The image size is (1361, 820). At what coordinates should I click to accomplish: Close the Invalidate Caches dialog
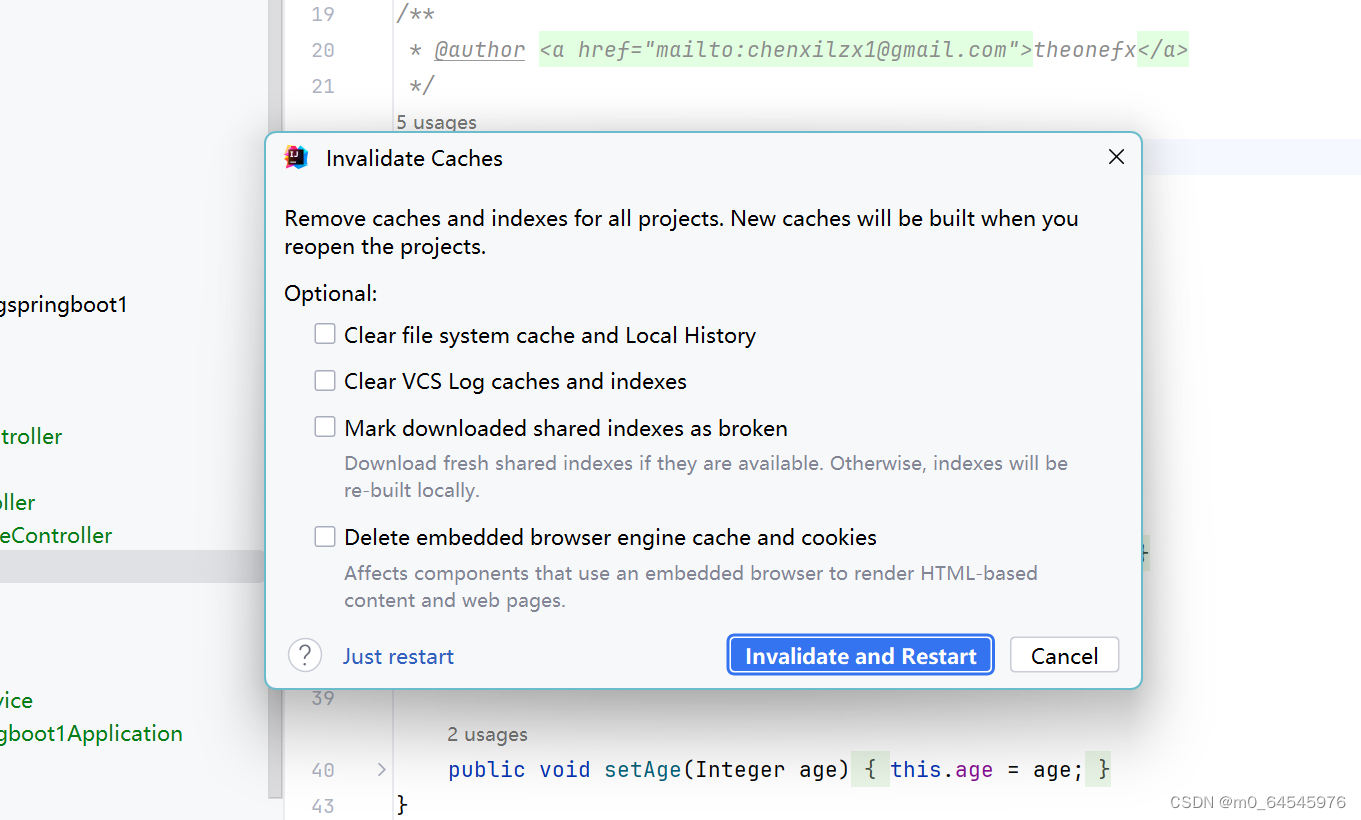click(x=1116, y=156)
